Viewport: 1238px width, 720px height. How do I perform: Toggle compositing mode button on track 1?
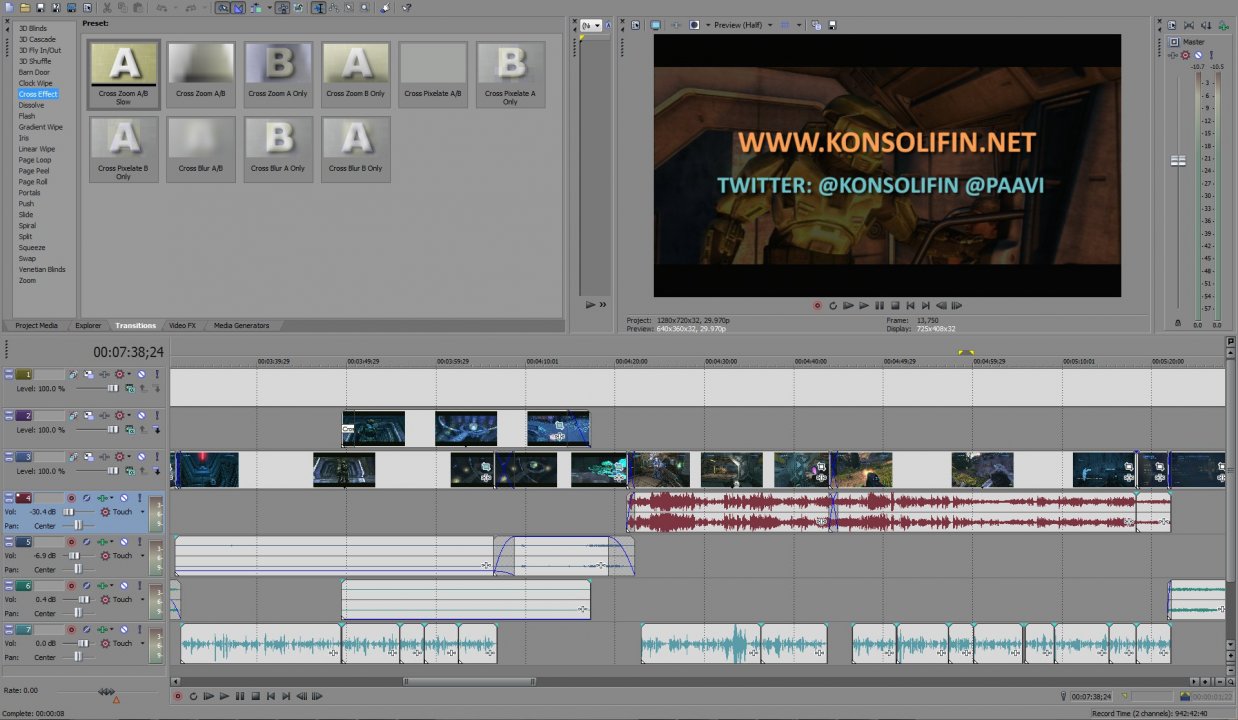click(130, 389)
